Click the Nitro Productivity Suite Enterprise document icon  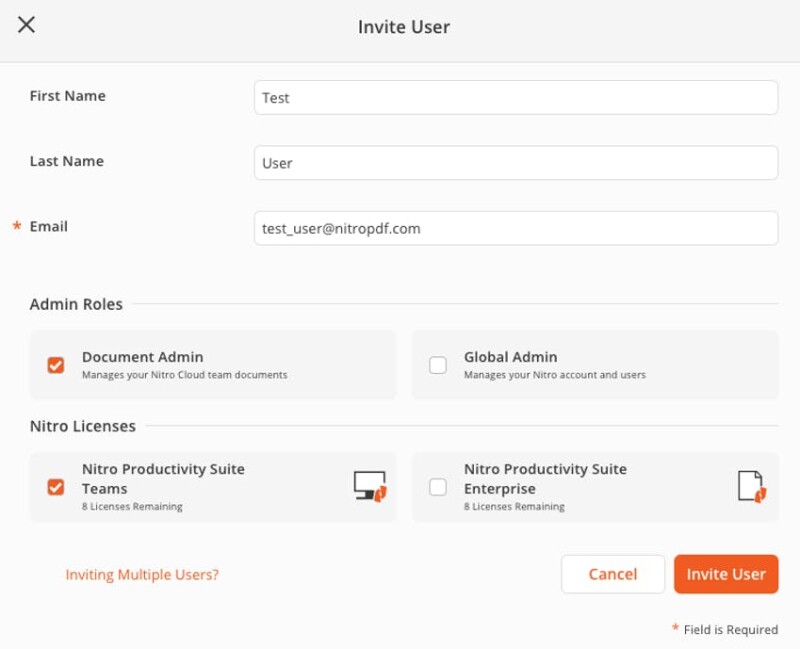[x=752, y=487]
